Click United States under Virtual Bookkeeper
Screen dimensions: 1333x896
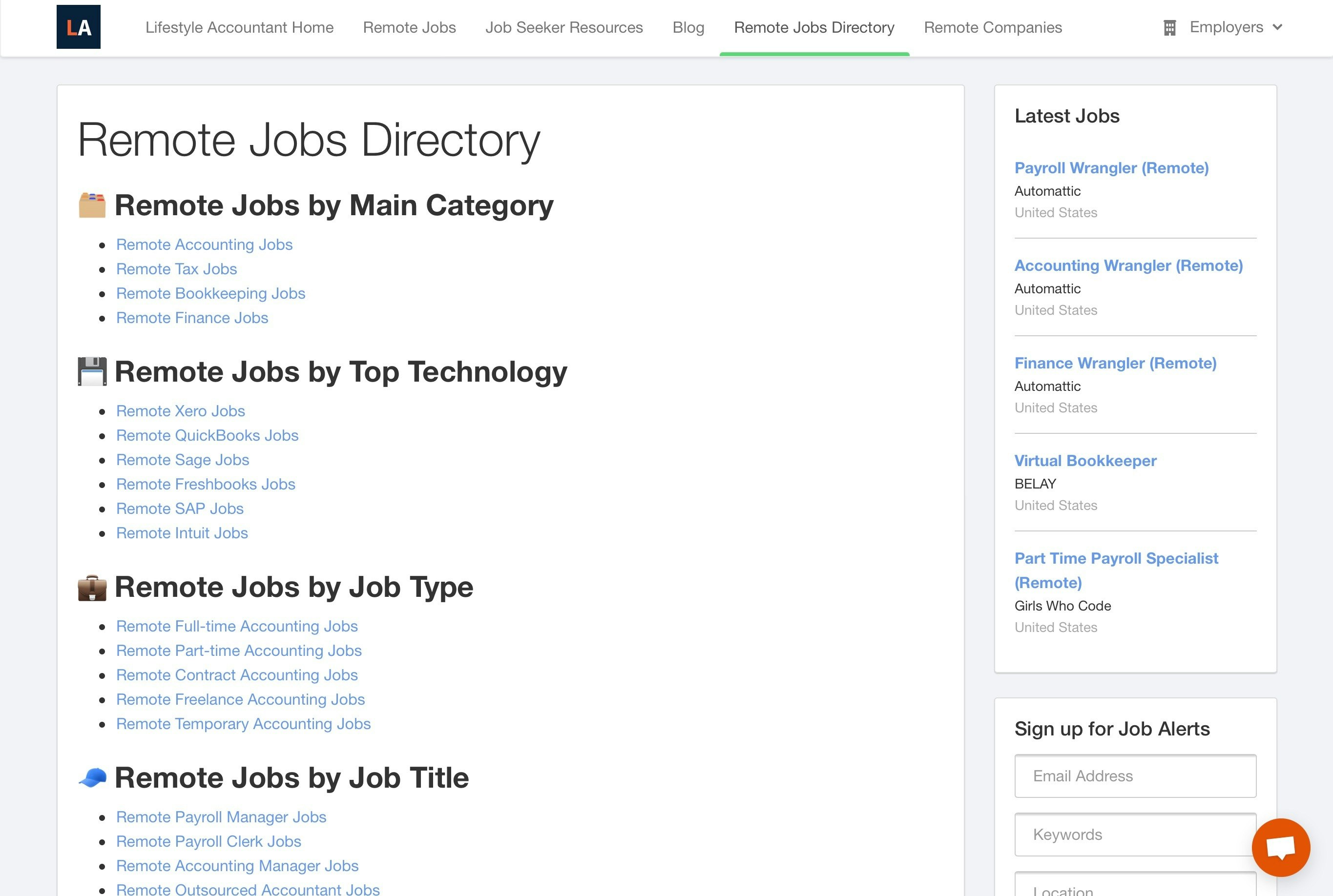point(1056,506)
